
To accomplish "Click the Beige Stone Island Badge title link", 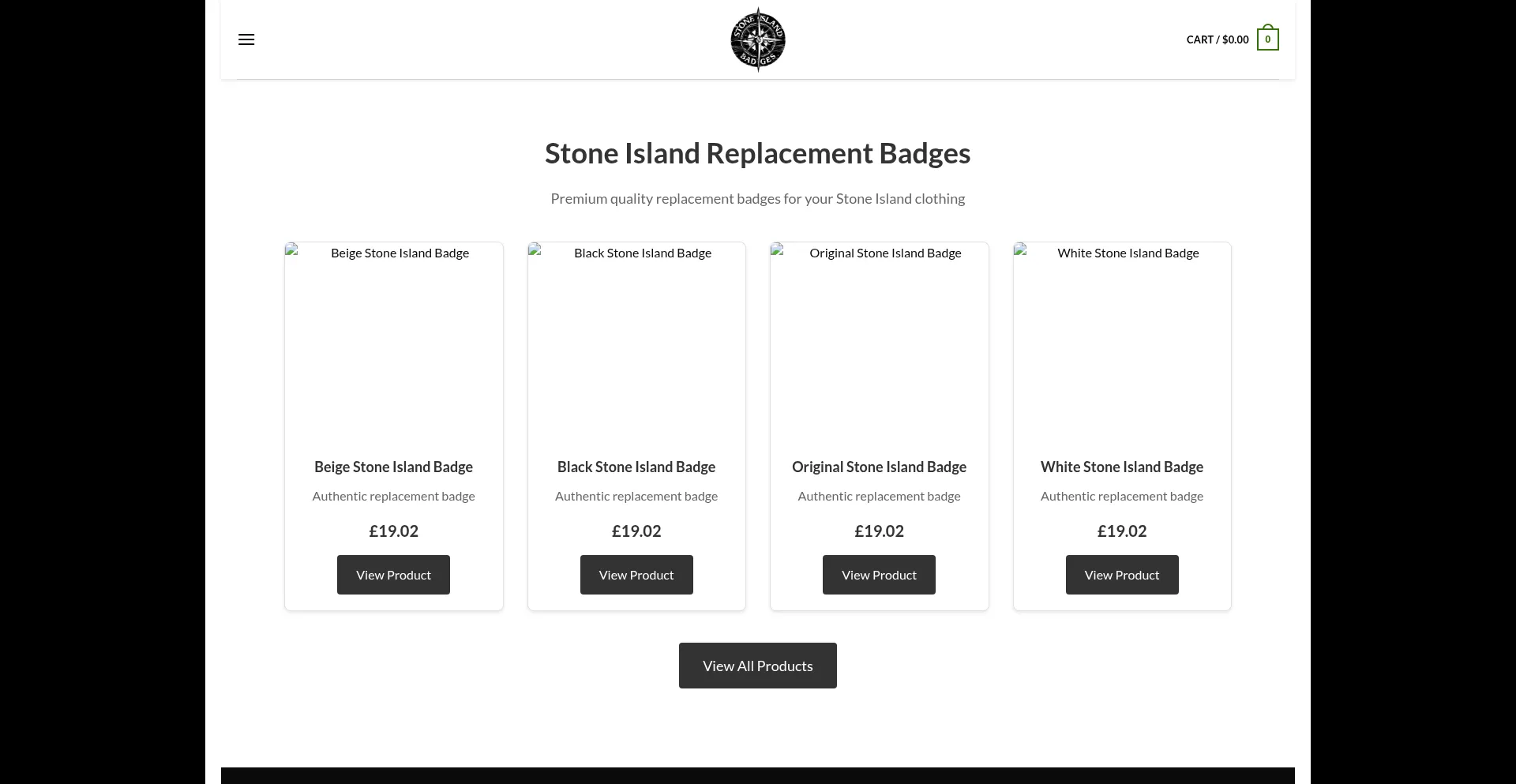I will pyautogui.click(x=392, y=467).
